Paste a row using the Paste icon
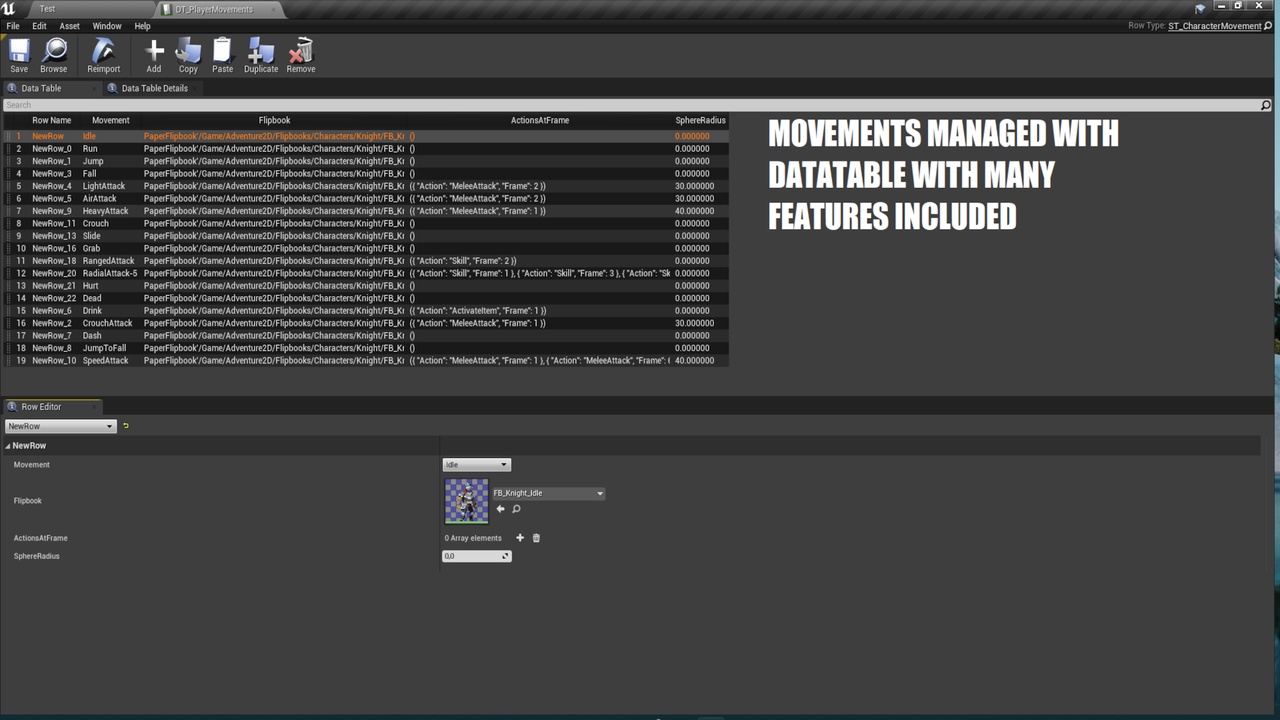 [222, 55]
